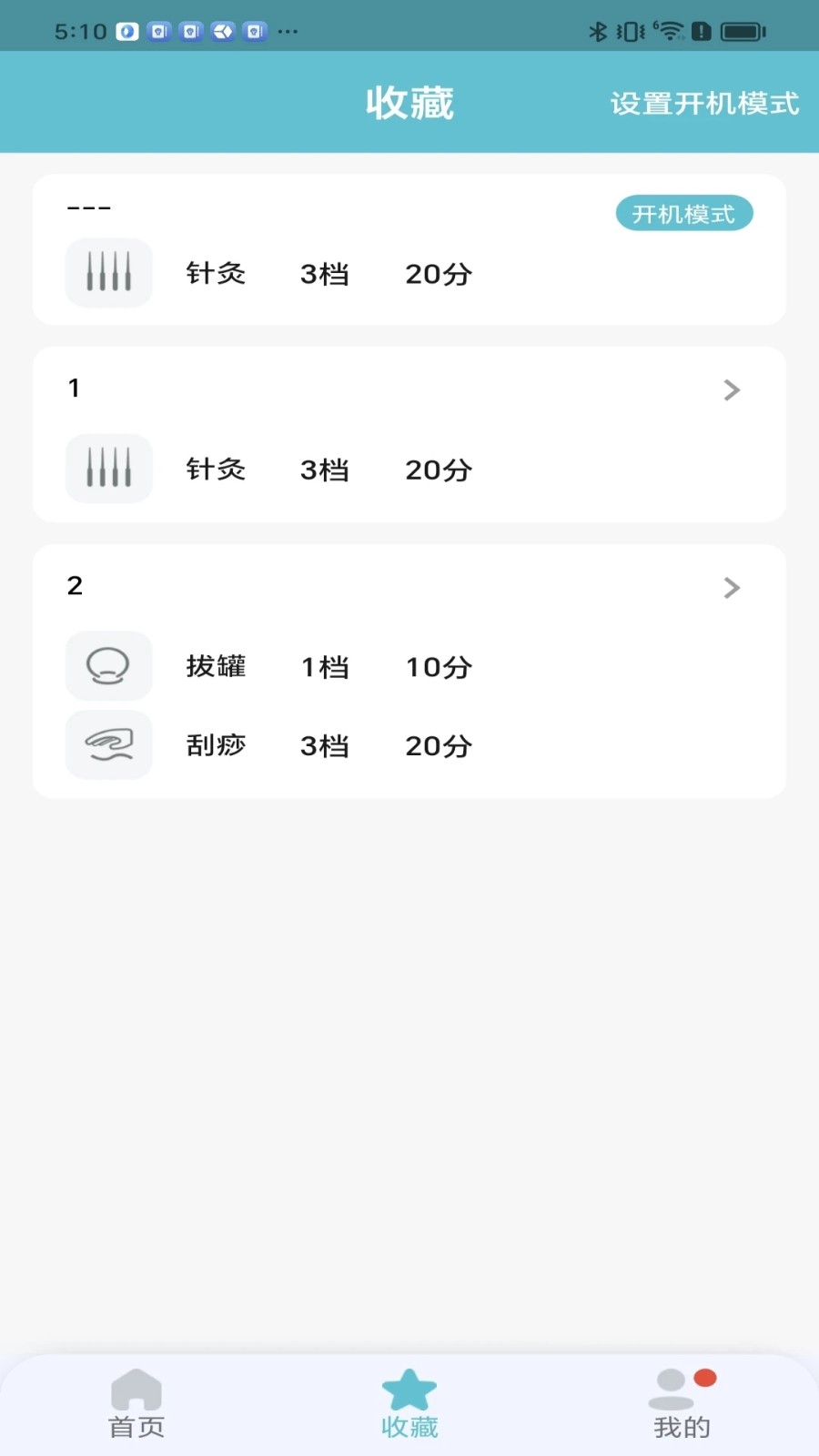The image size is (819, 1456).
Task: Tap the scraping (刮痧) hand icon
Action: (x=108, y=744)
